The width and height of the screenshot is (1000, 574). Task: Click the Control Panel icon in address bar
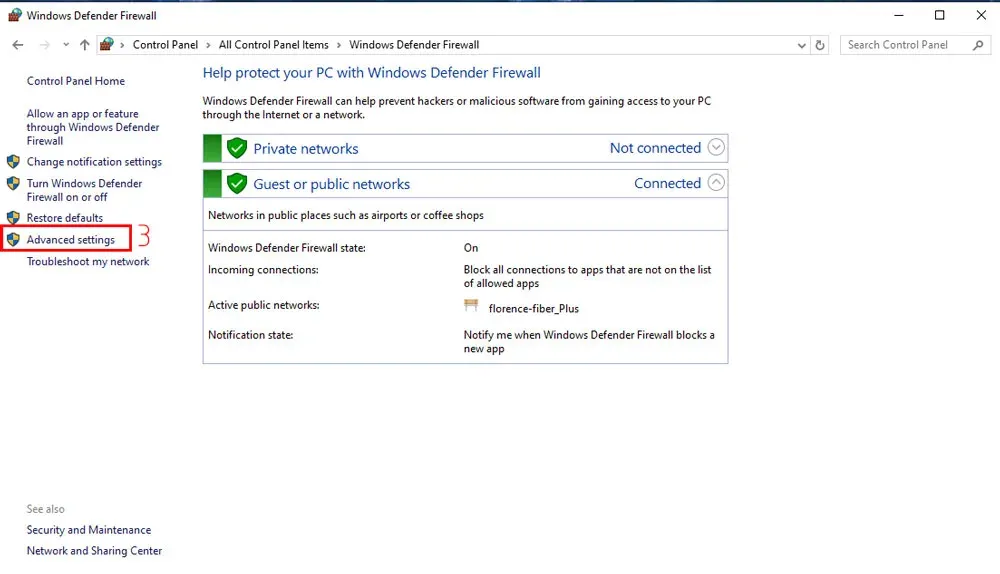107,44
